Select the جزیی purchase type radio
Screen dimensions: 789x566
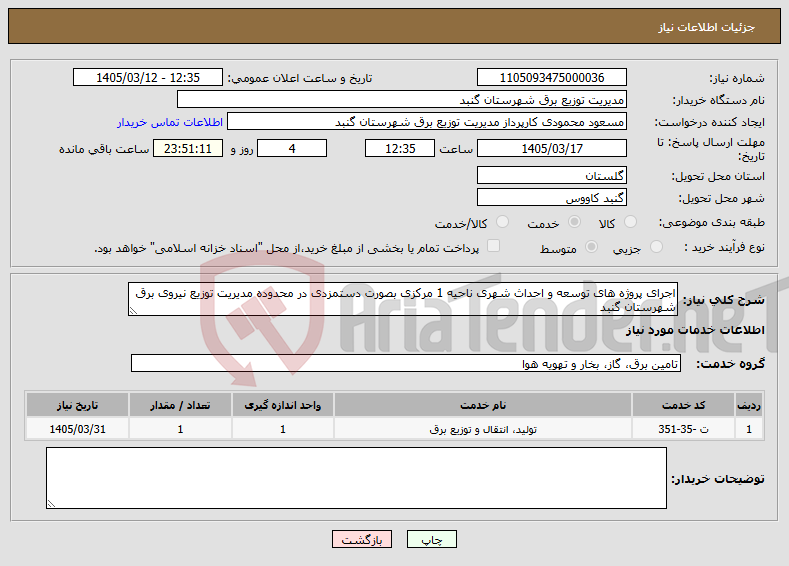tap(656, 247)
